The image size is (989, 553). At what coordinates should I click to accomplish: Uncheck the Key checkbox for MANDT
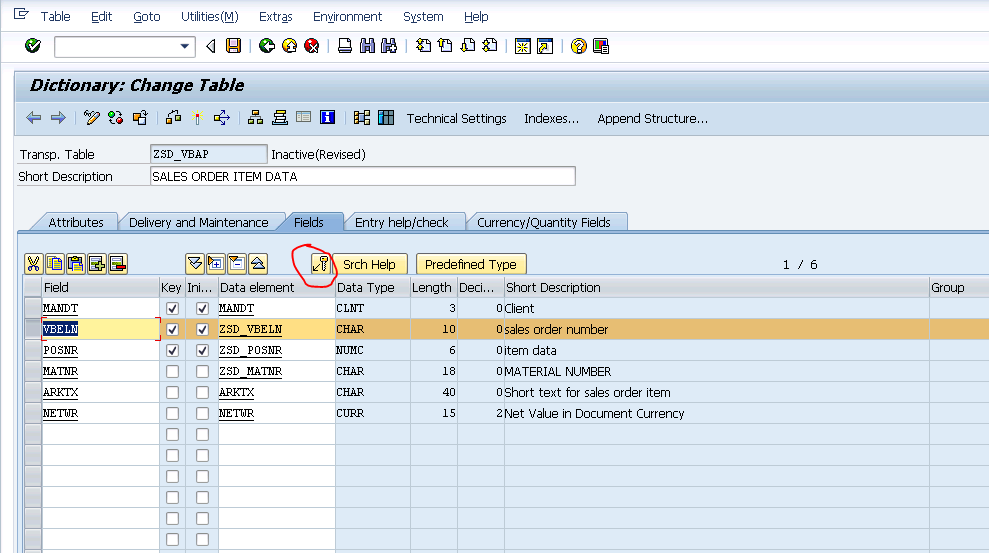(172, 308)
